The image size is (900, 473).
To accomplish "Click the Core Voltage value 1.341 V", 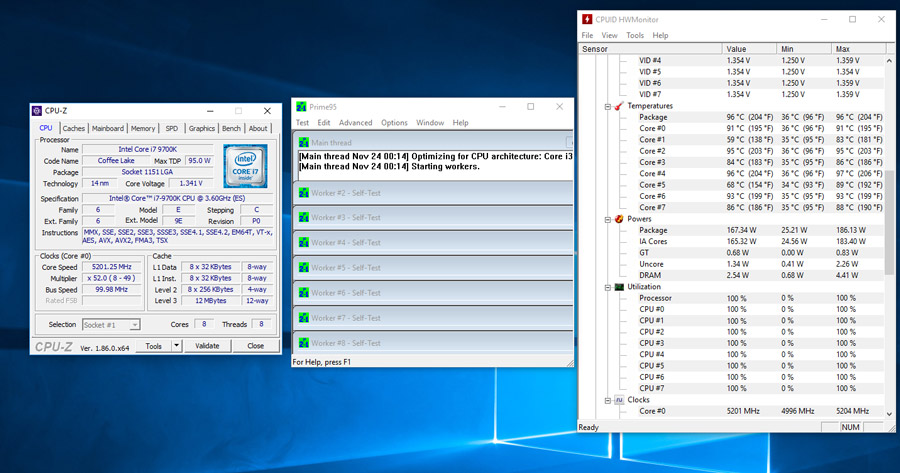I will click(x=191, y=184).
